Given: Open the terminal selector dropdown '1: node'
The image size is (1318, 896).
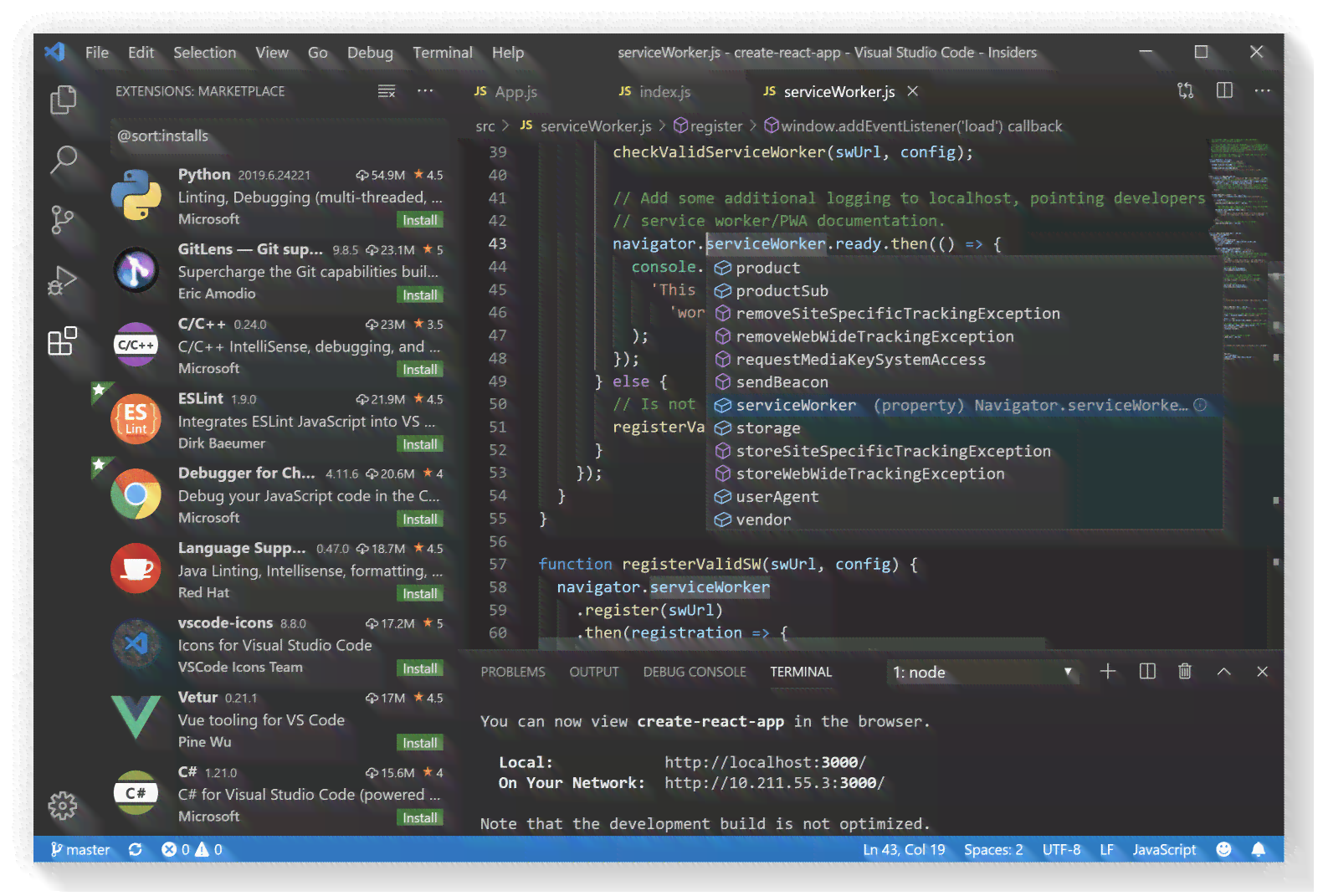Looking at the screenshot, I should tap(983, 673).
